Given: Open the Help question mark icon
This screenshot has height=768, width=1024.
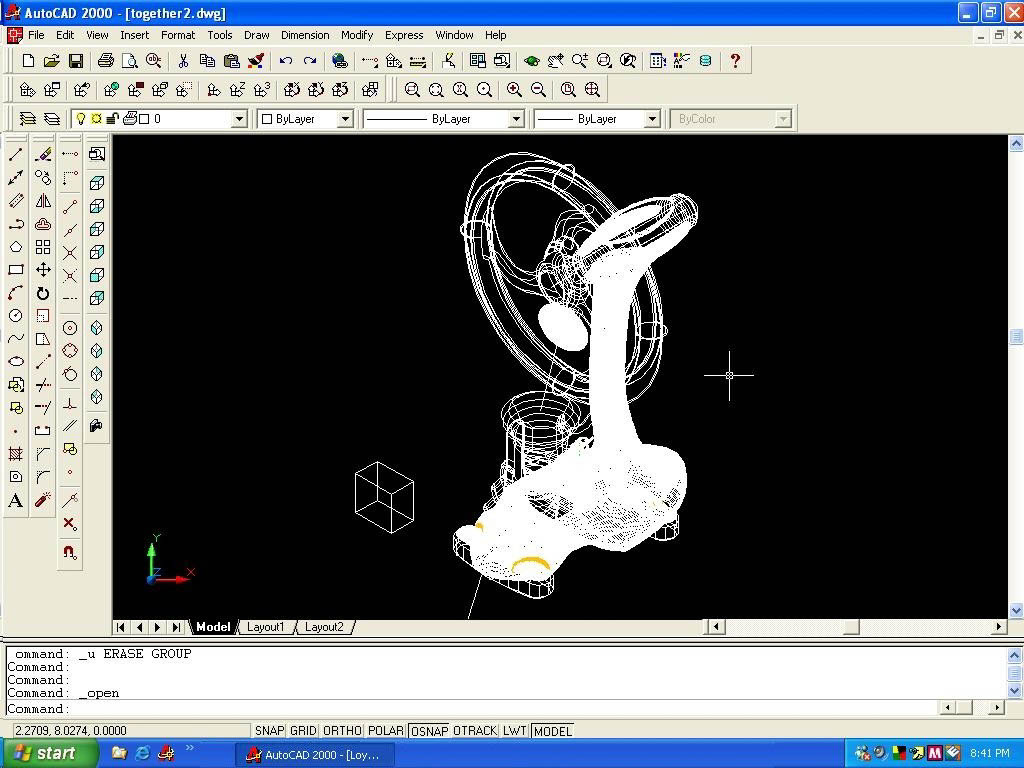Looking at the screenshot, I should pyautogui.click(x=735, y=61).
